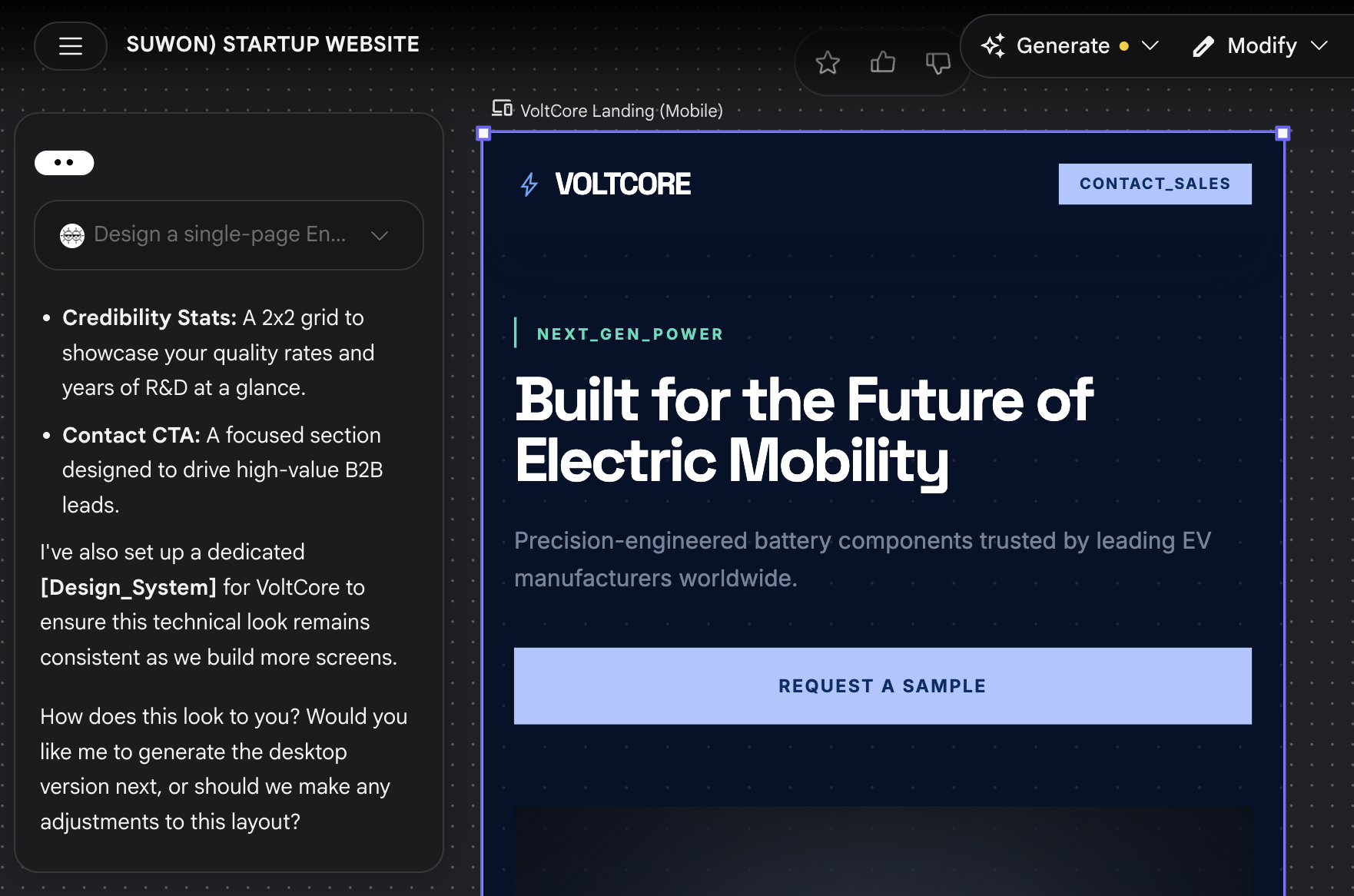This screenshot has width=1354, height=896.
Task: Open the hamburger menu
Action: pyautogui.click(x=71, y=46)
